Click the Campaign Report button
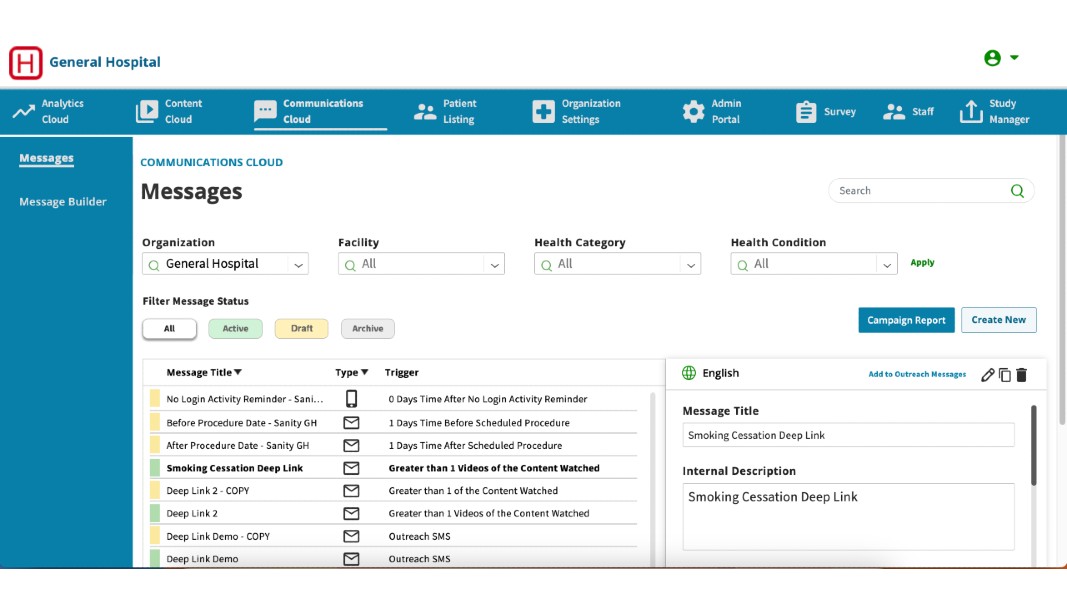The height and width of the screenshot is (600, 1067). click(906, 320)
